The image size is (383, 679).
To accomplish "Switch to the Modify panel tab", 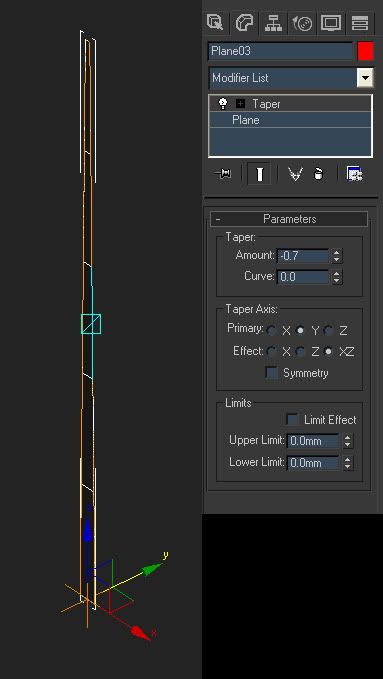I will pos(245,23).
